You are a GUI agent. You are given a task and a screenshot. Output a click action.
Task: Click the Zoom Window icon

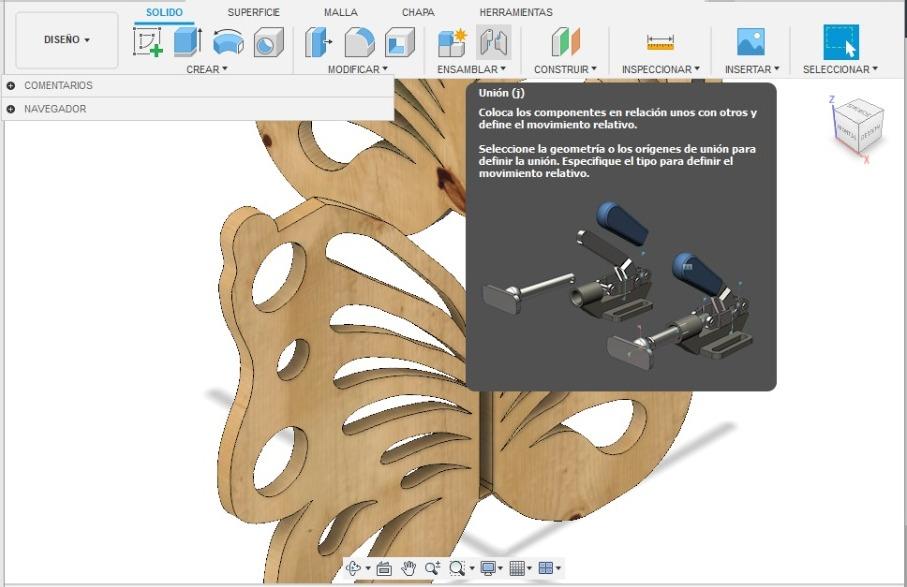457,568
